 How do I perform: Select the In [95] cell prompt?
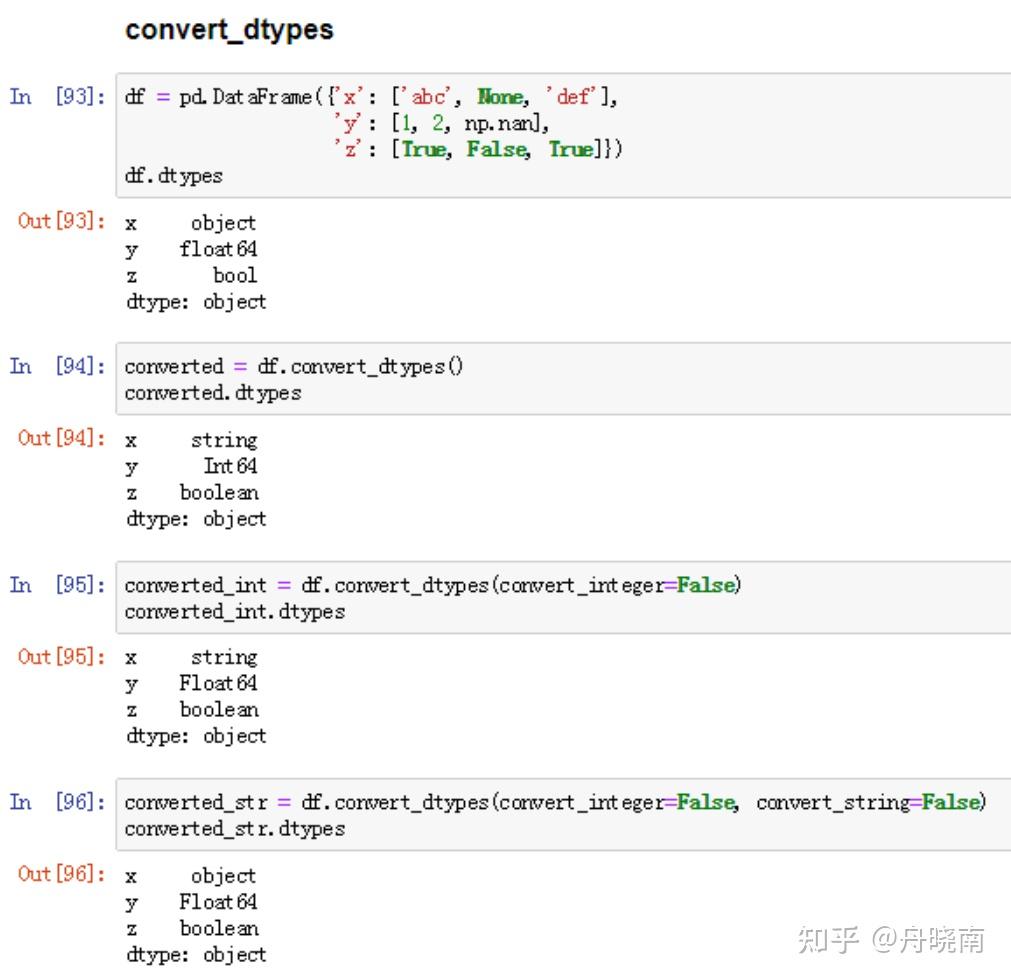pos(57,584)
